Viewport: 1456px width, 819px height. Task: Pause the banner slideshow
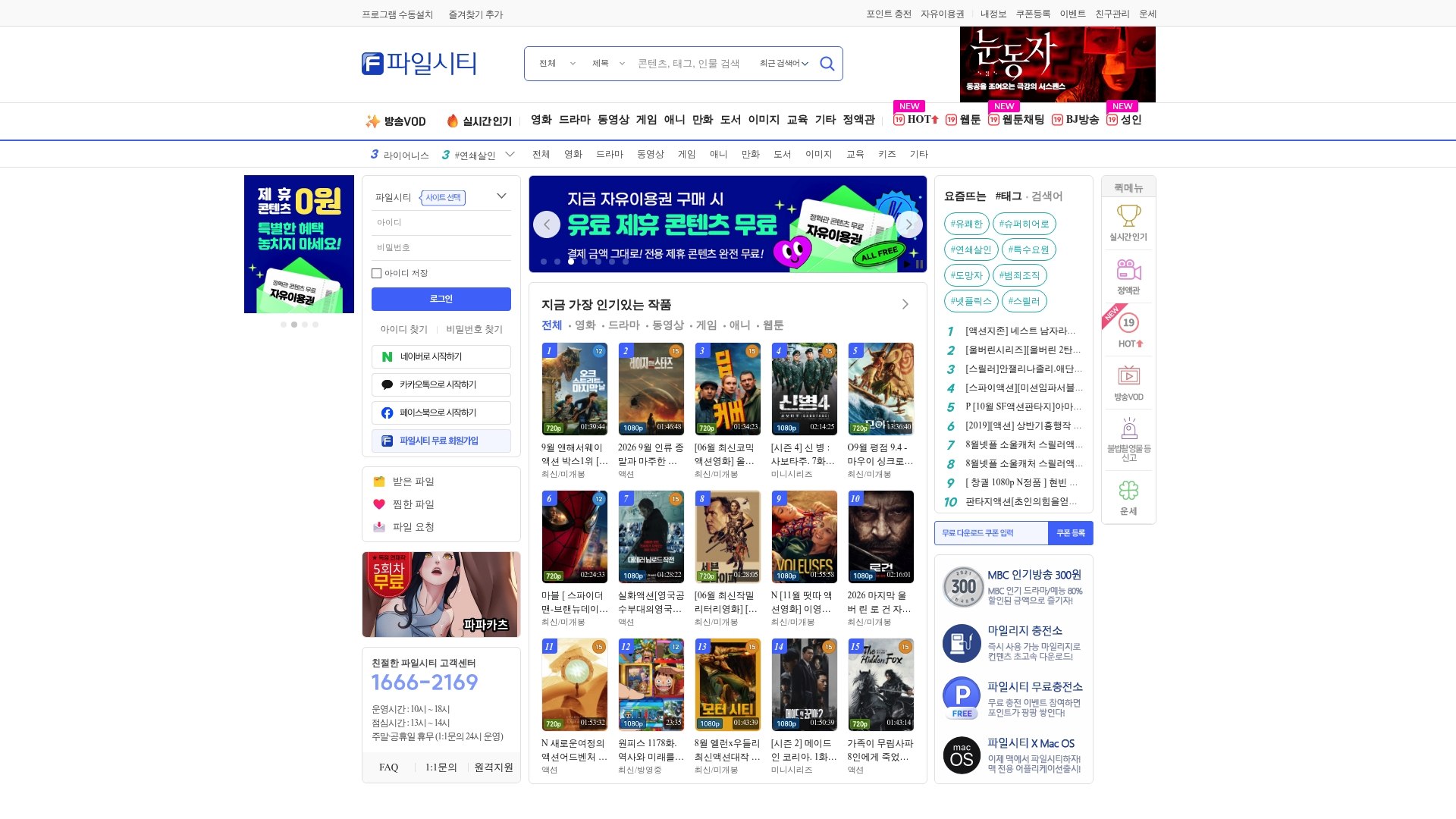[919, 265]
